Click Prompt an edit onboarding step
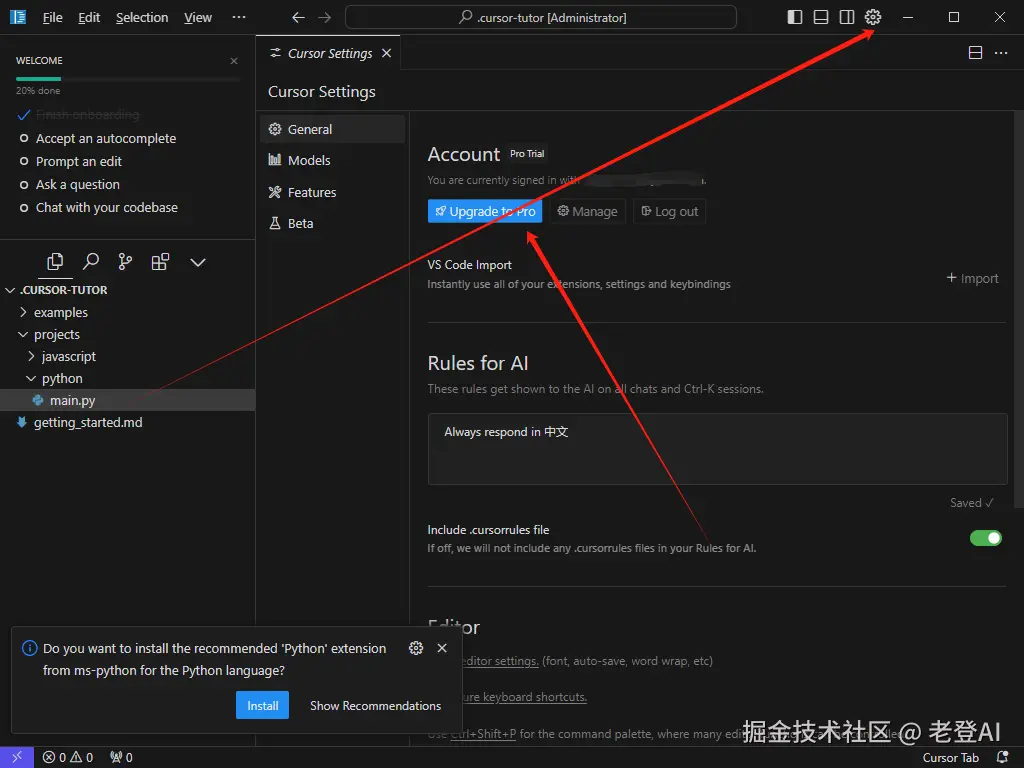This screenshot has height=768, width=1024. 71,161
